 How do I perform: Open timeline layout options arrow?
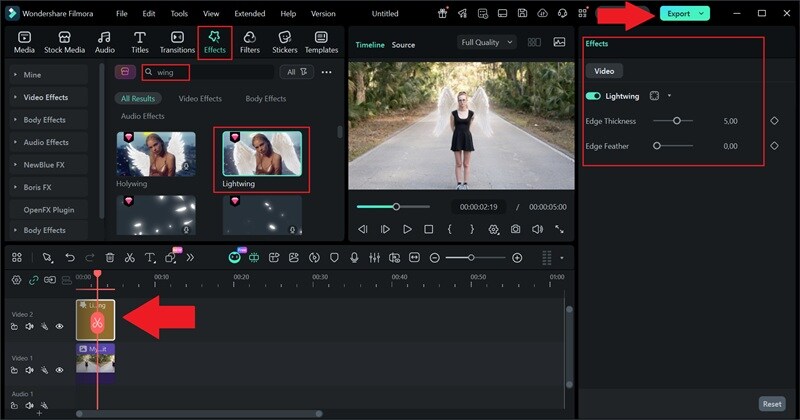pyautogui.click(x=562, y=258)
